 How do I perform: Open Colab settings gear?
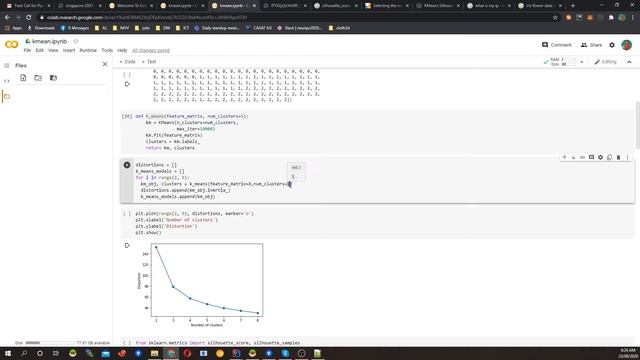click(612, 45)
